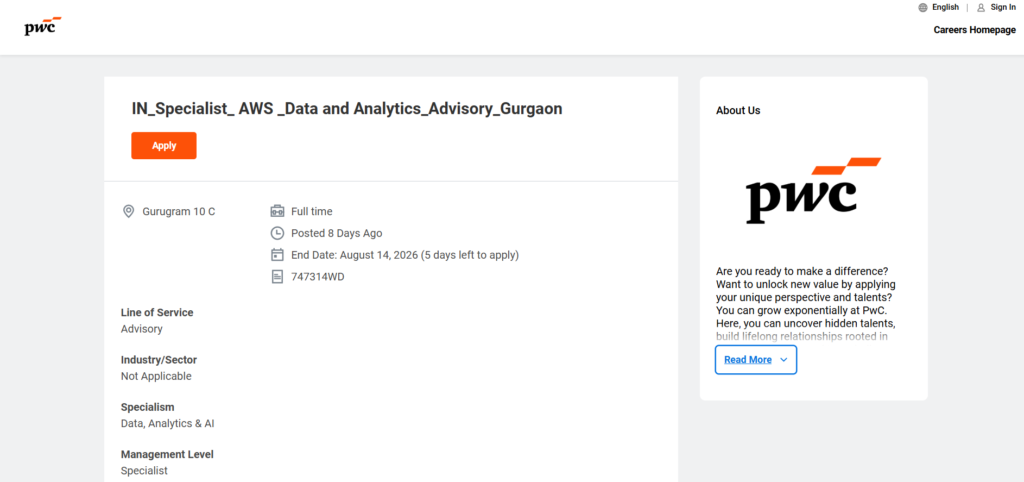Click the 'Specialist' value text
This screenshot has height=482, width=1024.
pyautogui.click(x=144, y=470)
